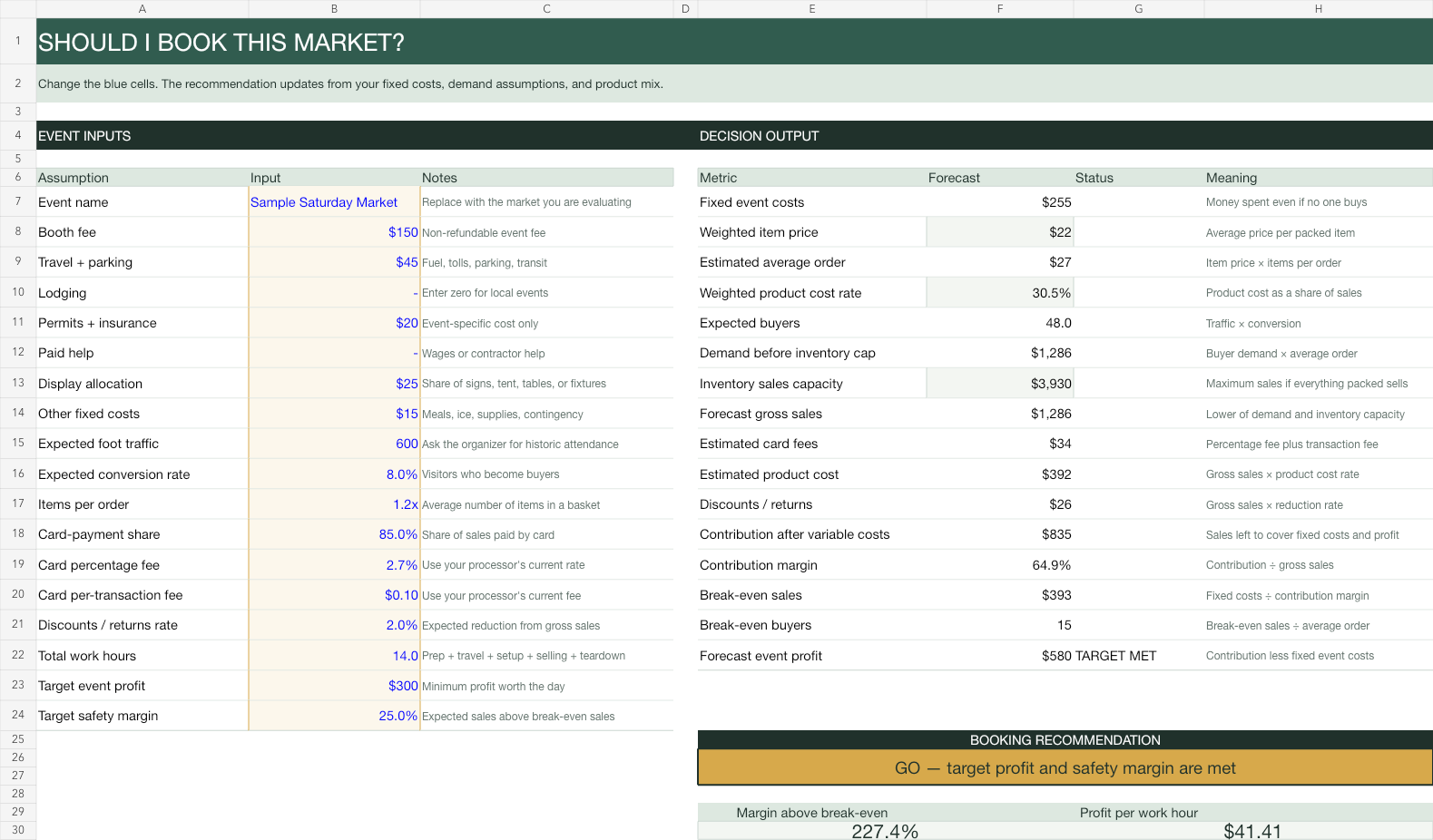Select row 7 header
The width and height of the screenshot is (1433, 840).
[18, 201]
